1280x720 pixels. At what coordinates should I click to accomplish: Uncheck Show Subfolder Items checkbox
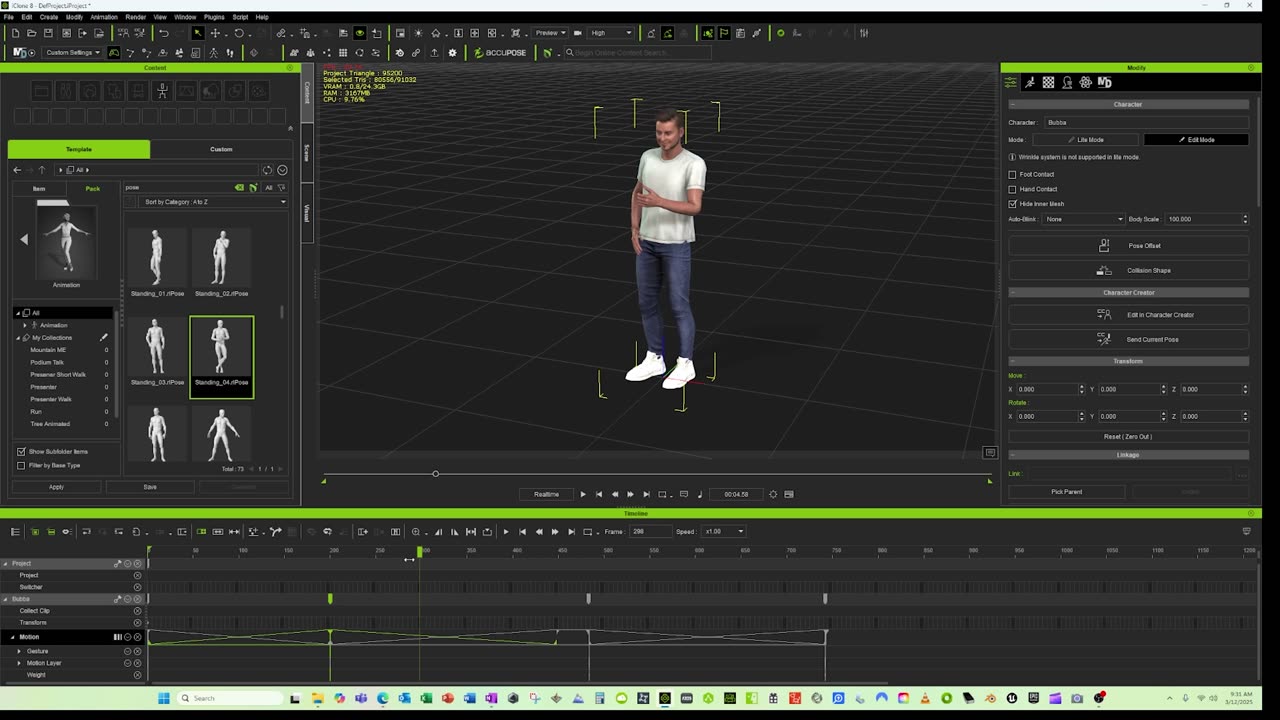pos(21,452)
